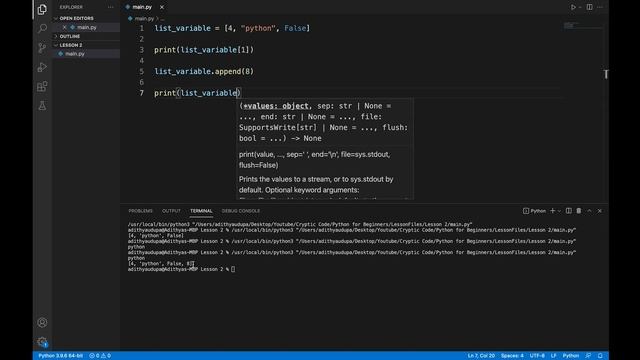
Task: Select main.py under Open Editors
Action: (86, 27)
